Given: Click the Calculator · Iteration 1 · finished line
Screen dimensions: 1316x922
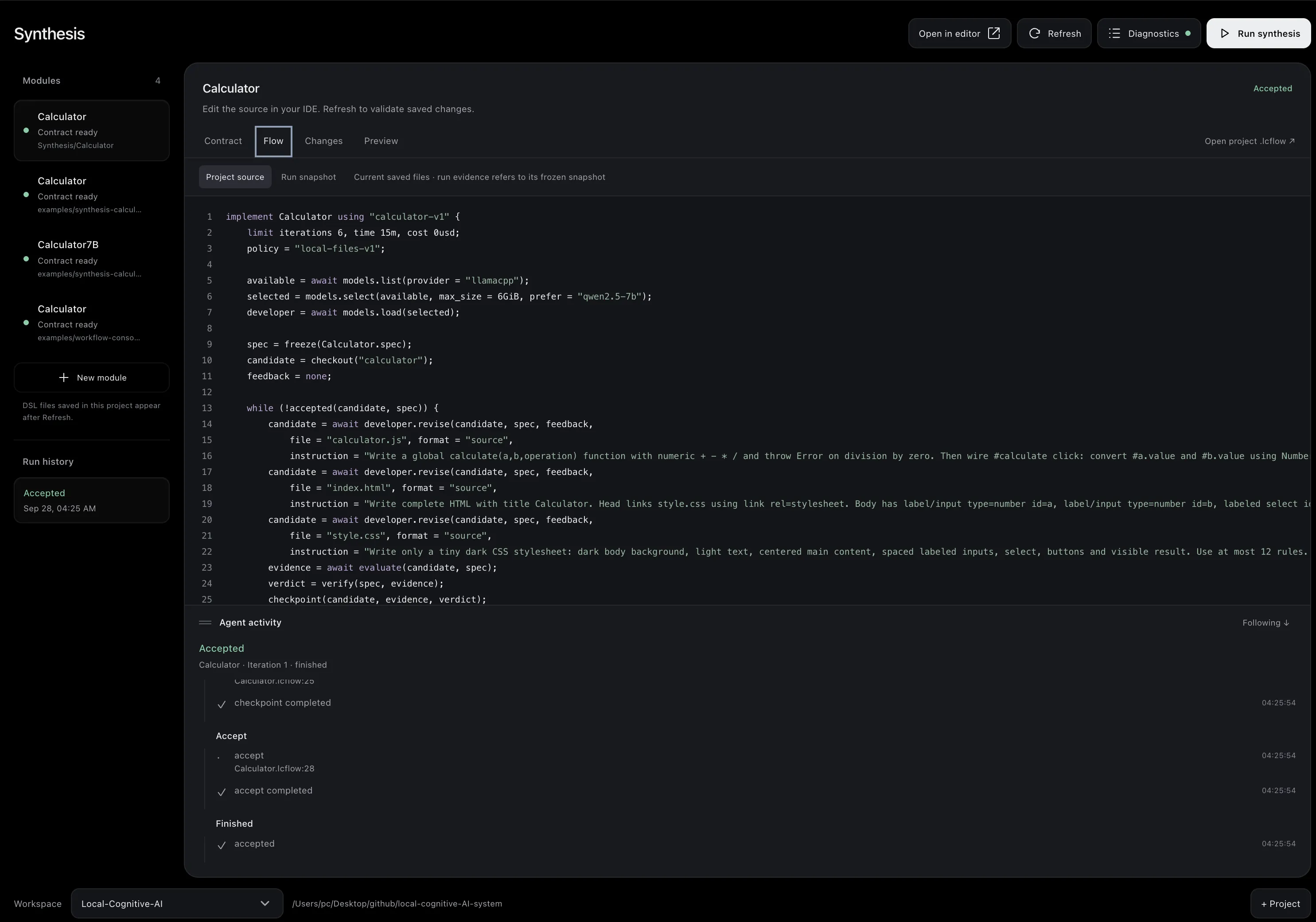Looking at the screenshot, I should pos(262,665).
